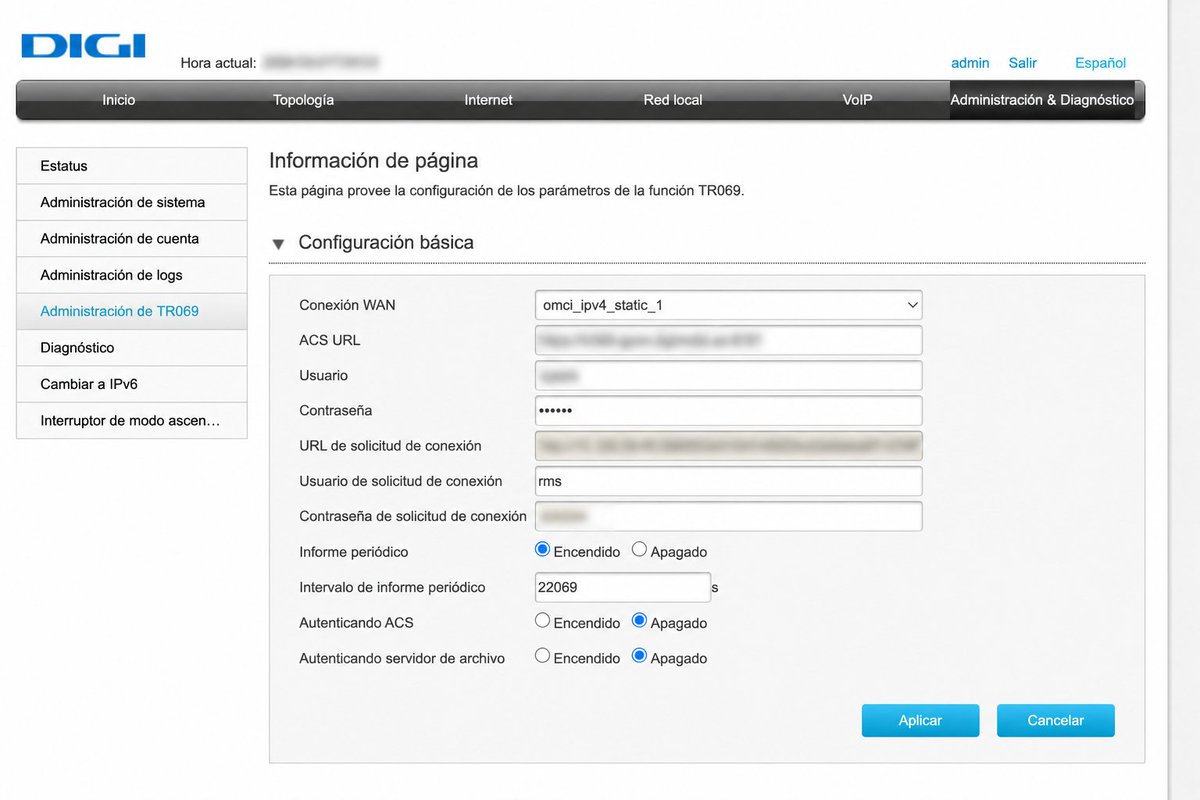Click the Contraseña password field

(x=729, y=410)
